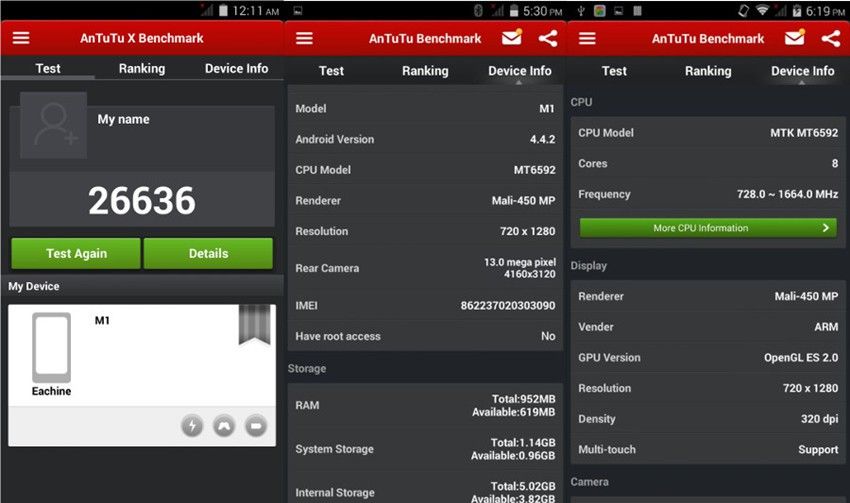
Task: Select Ranking tab in right screen
Action: click(708, 71)
